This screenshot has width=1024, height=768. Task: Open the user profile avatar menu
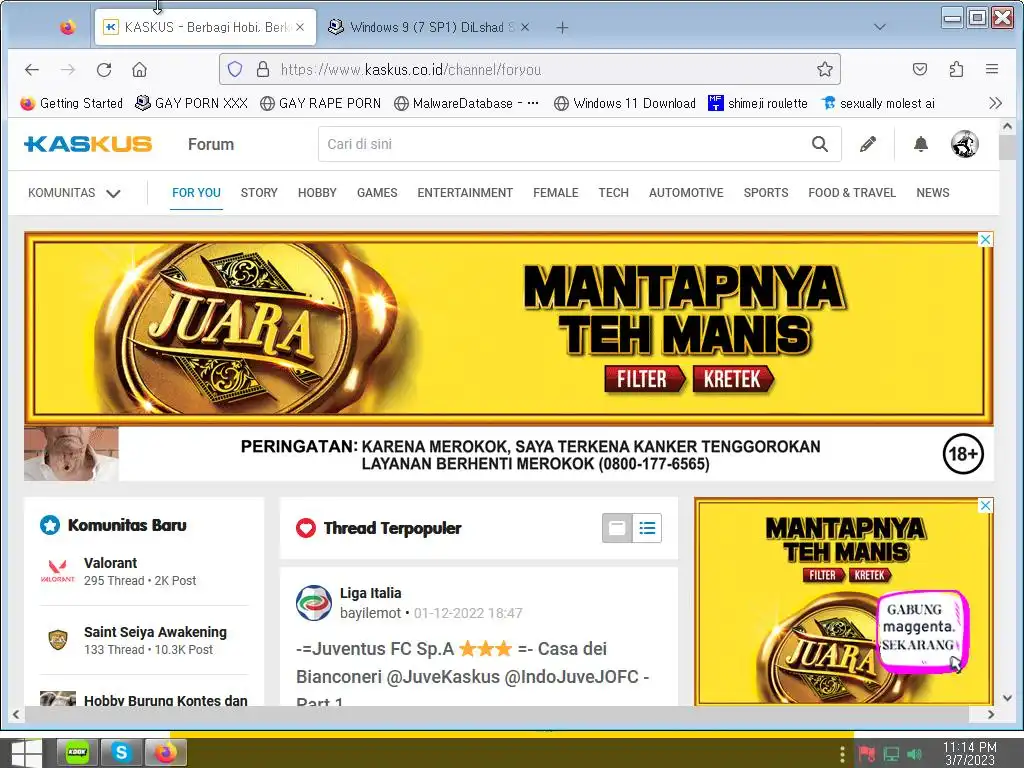pyautogui.click(x=965, y=144)
